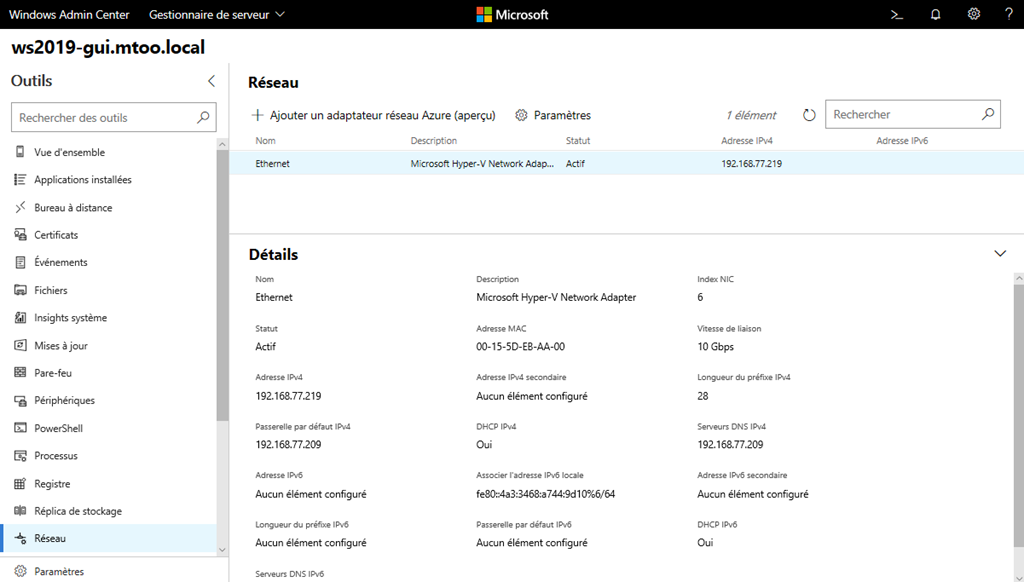The height and width of the screenshot is (582, 1024).
Task: Click the help question mark icon
Action: point(1008,14)
